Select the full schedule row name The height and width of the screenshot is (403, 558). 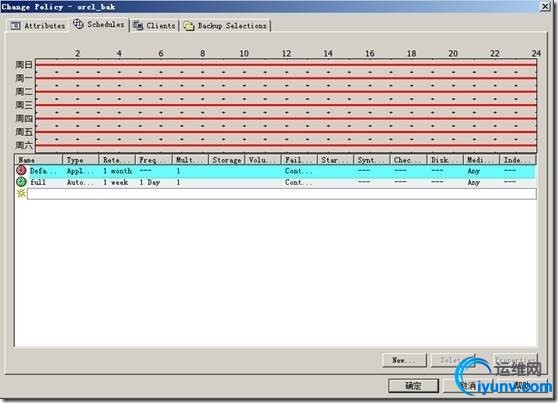(x=38, y=182)
